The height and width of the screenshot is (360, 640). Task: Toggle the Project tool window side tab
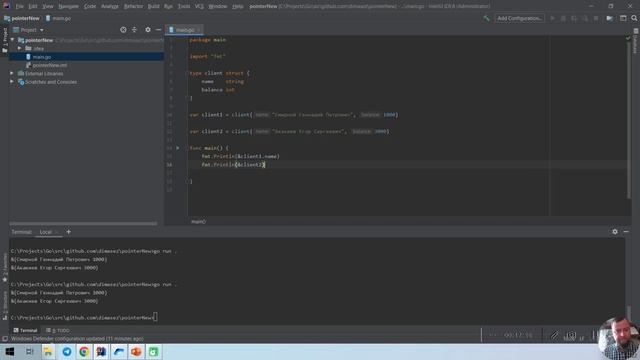coord(4,40)
